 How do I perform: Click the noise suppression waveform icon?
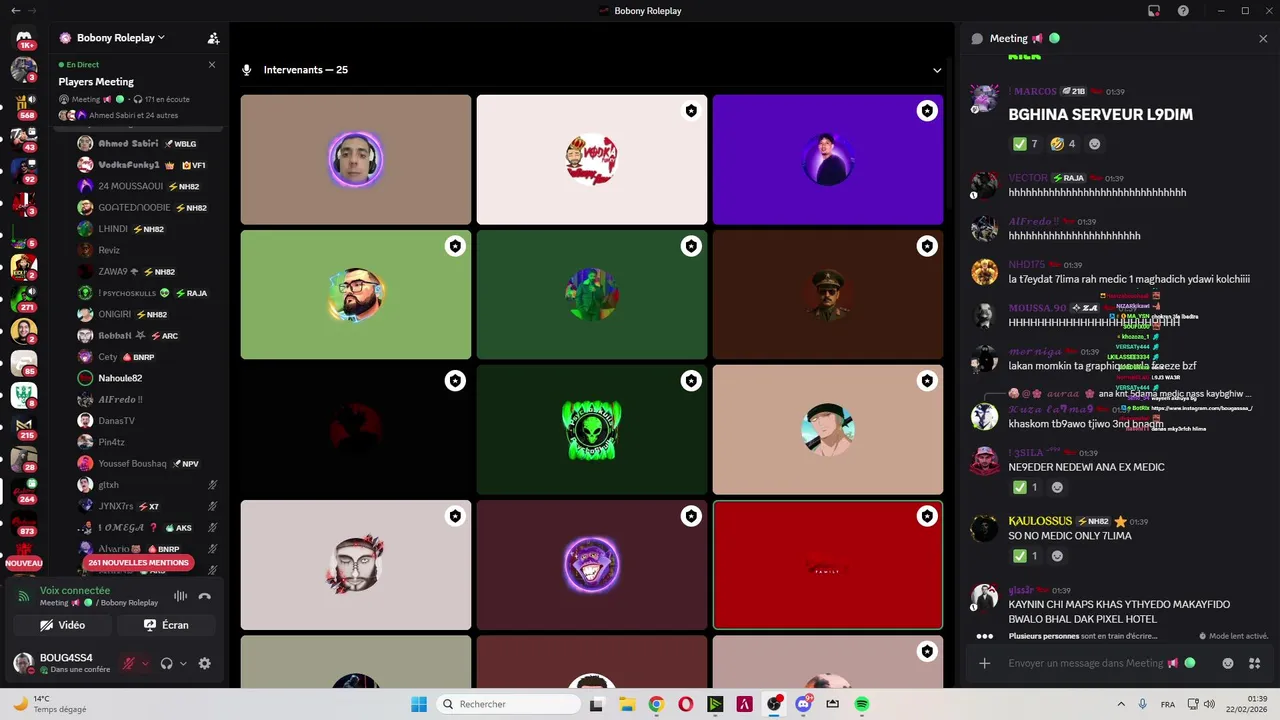pos(181,596)
